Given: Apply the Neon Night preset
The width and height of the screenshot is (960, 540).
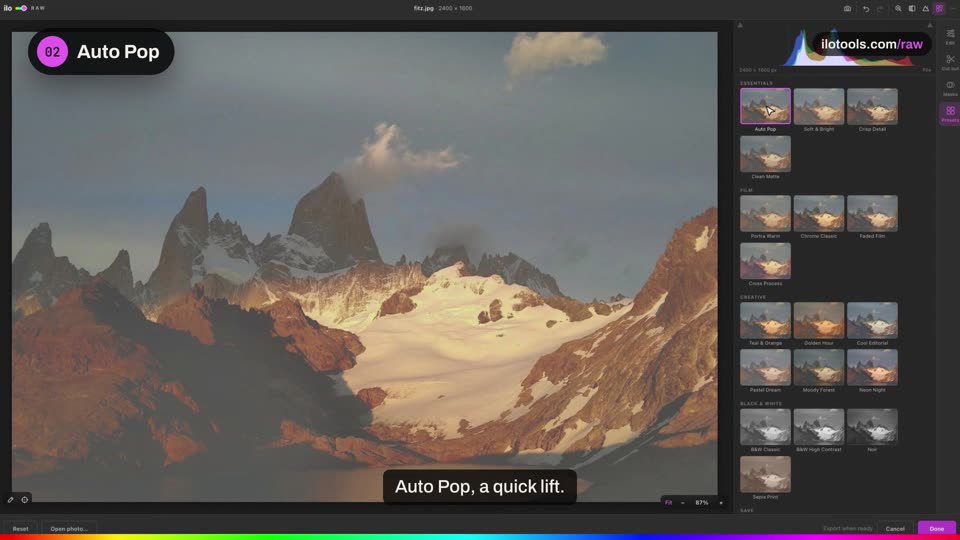Looking at the screenshot, I should pos(872,367).
